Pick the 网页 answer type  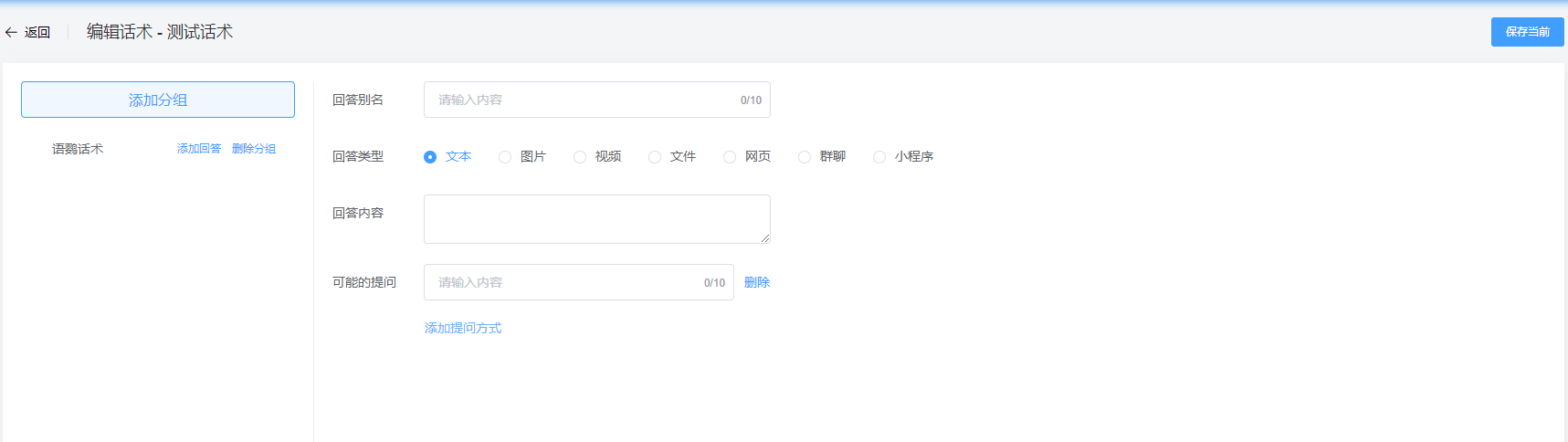click(x=730, y=157)
